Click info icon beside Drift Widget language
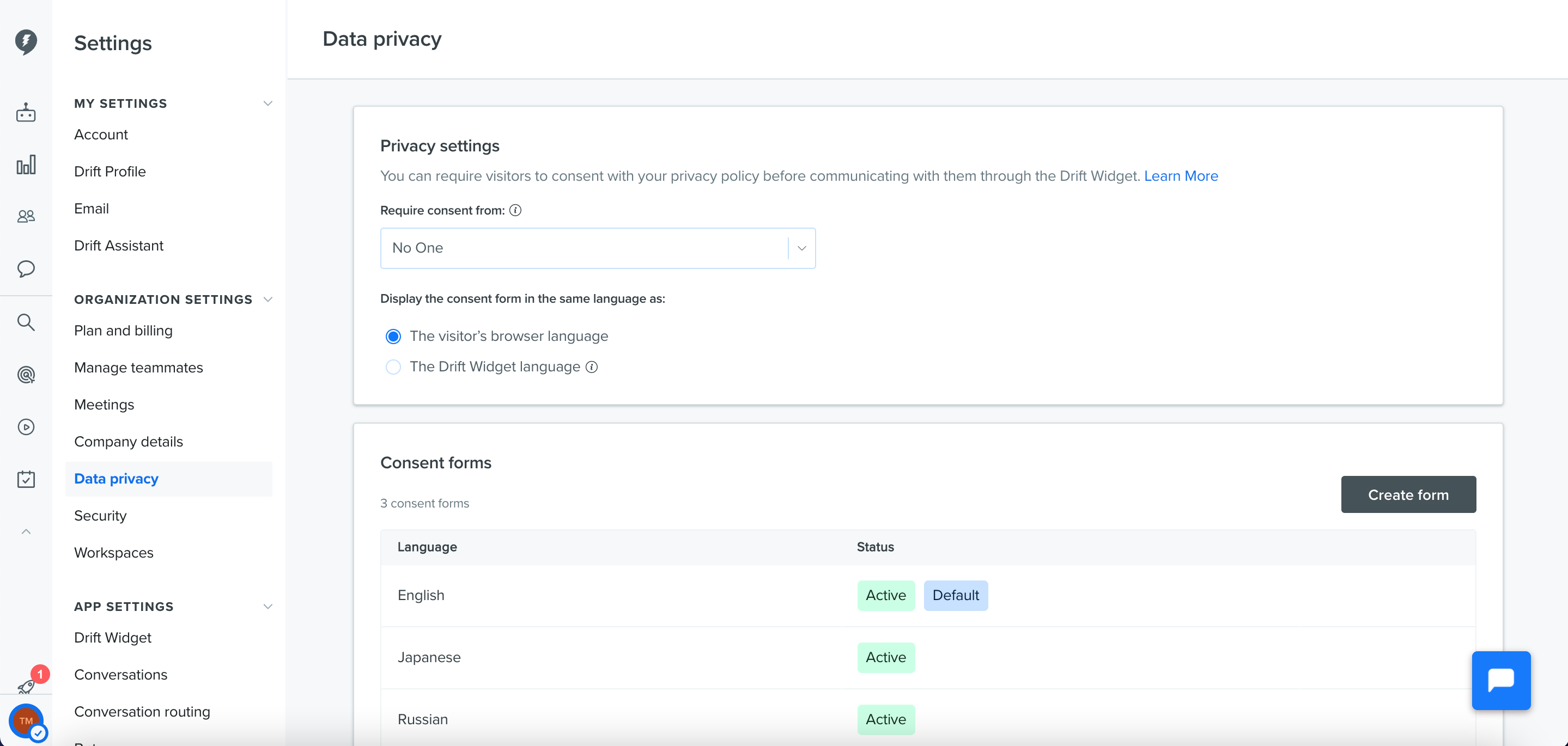Screen dimensions: 1568x746 [591, 367]
